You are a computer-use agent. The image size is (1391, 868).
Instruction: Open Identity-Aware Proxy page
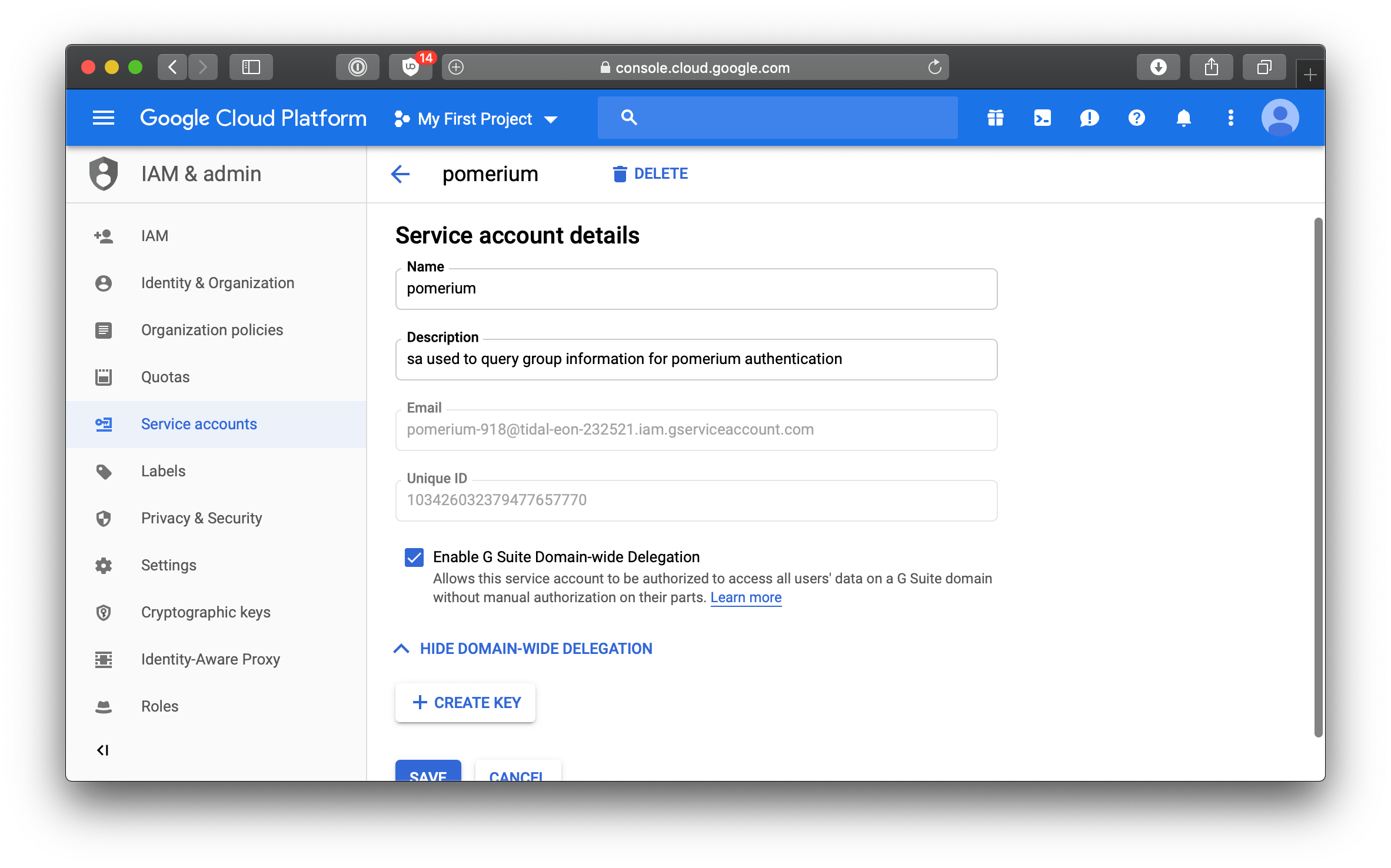point(217,659)
